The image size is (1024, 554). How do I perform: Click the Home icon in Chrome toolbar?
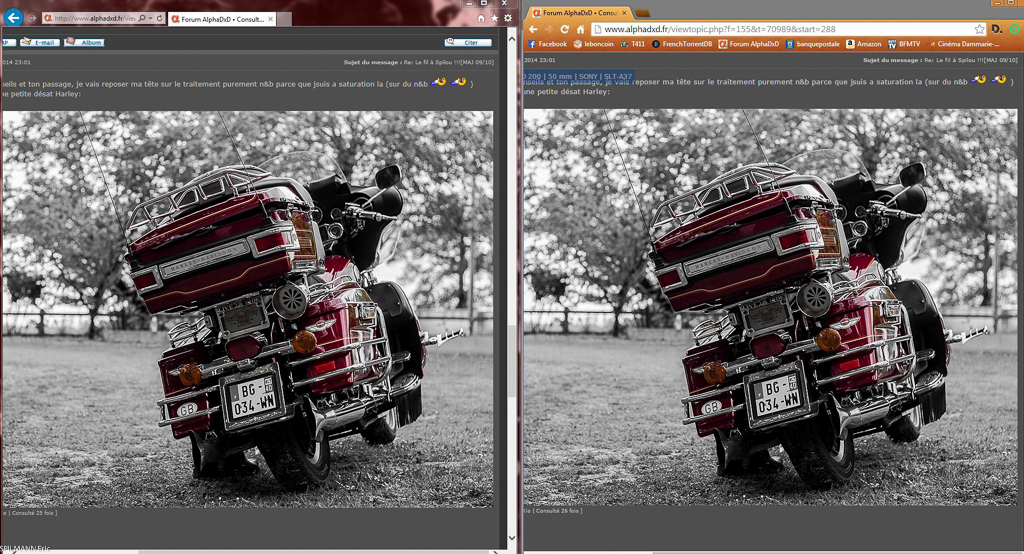pyautogui.click(x=580, y=29)
